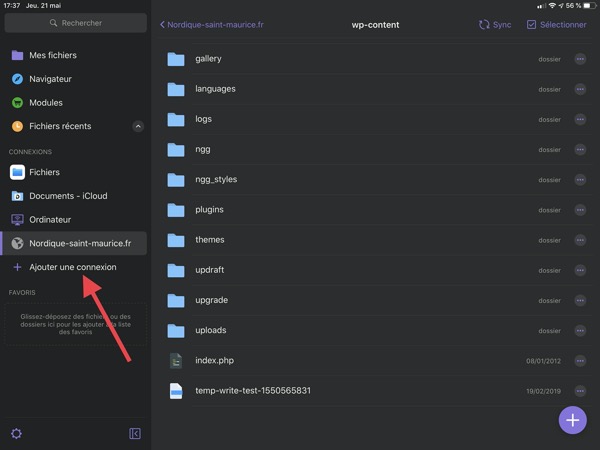Click Ajouter une connexion
600x450 pixels.
[72, 267]
